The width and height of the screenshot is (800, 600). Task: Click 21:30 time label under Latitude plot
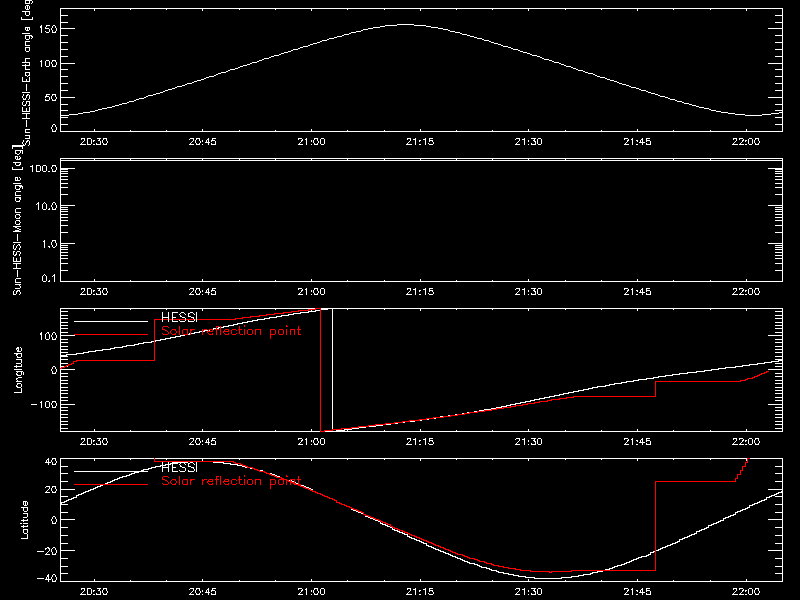[x=529, y=592]
